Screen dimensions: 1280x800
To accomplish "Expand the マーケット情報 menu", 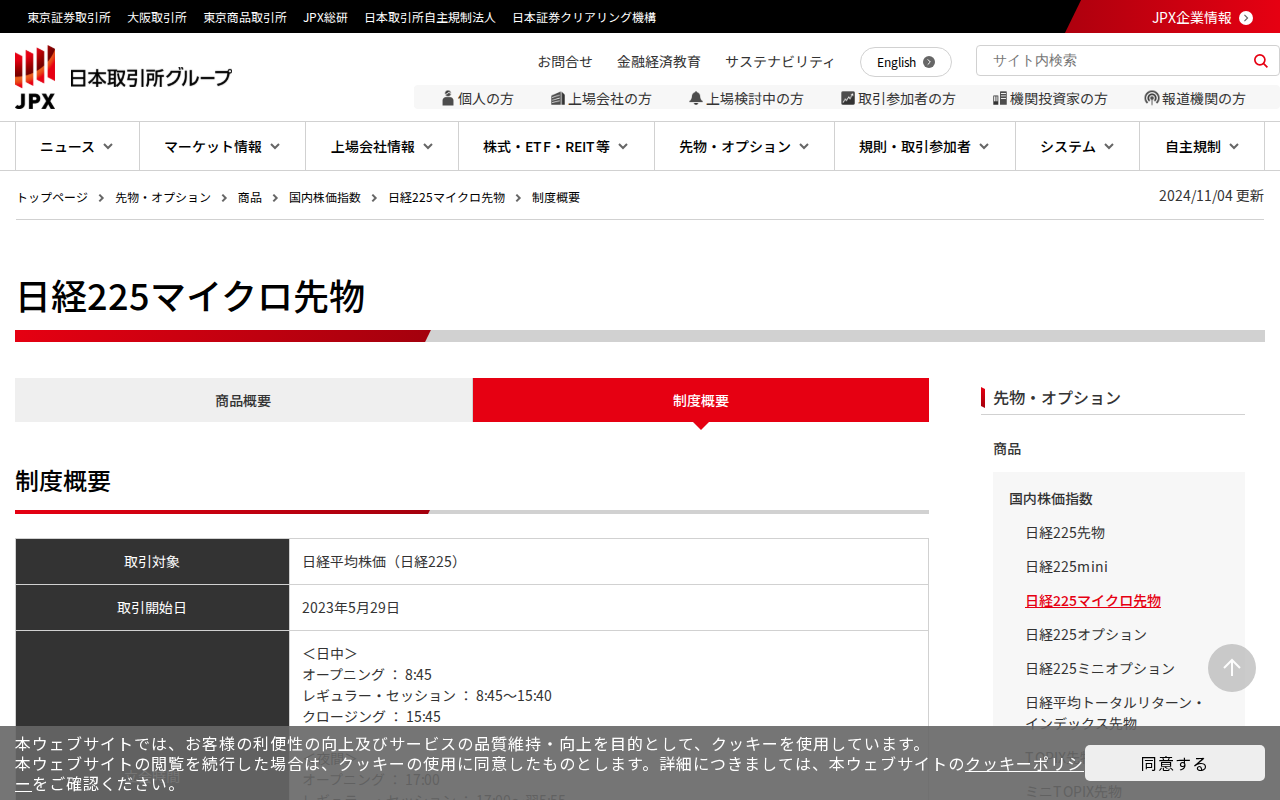I will (223, 146).
